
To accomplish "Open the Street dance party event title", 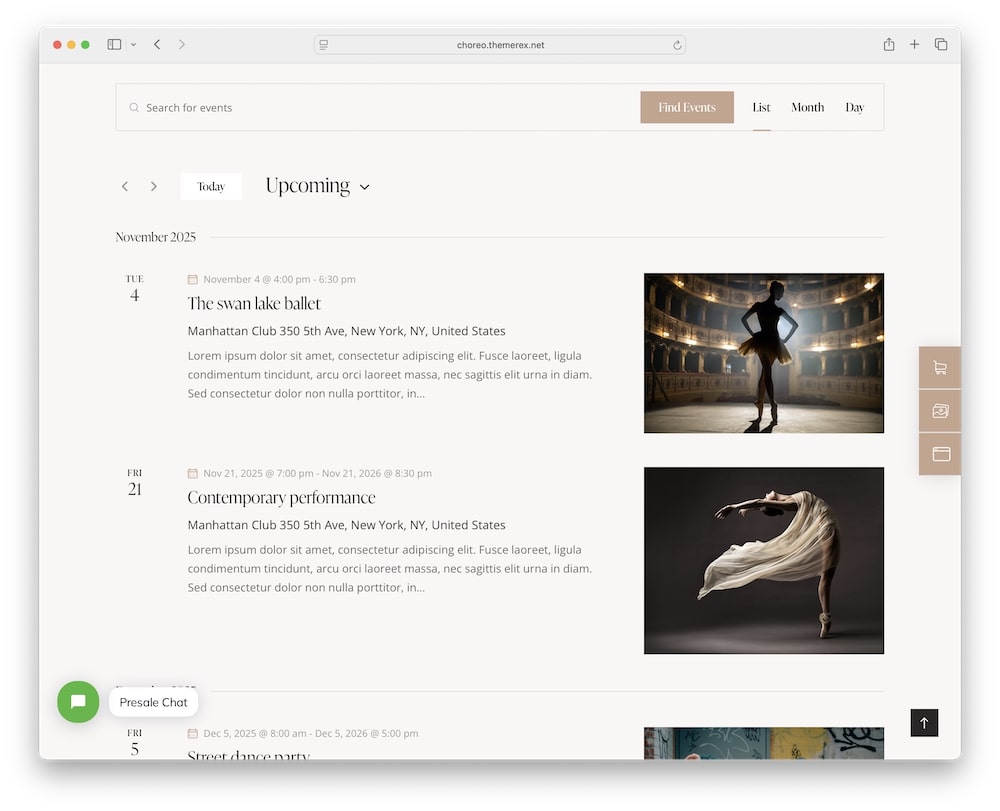I will coord(249,755).
